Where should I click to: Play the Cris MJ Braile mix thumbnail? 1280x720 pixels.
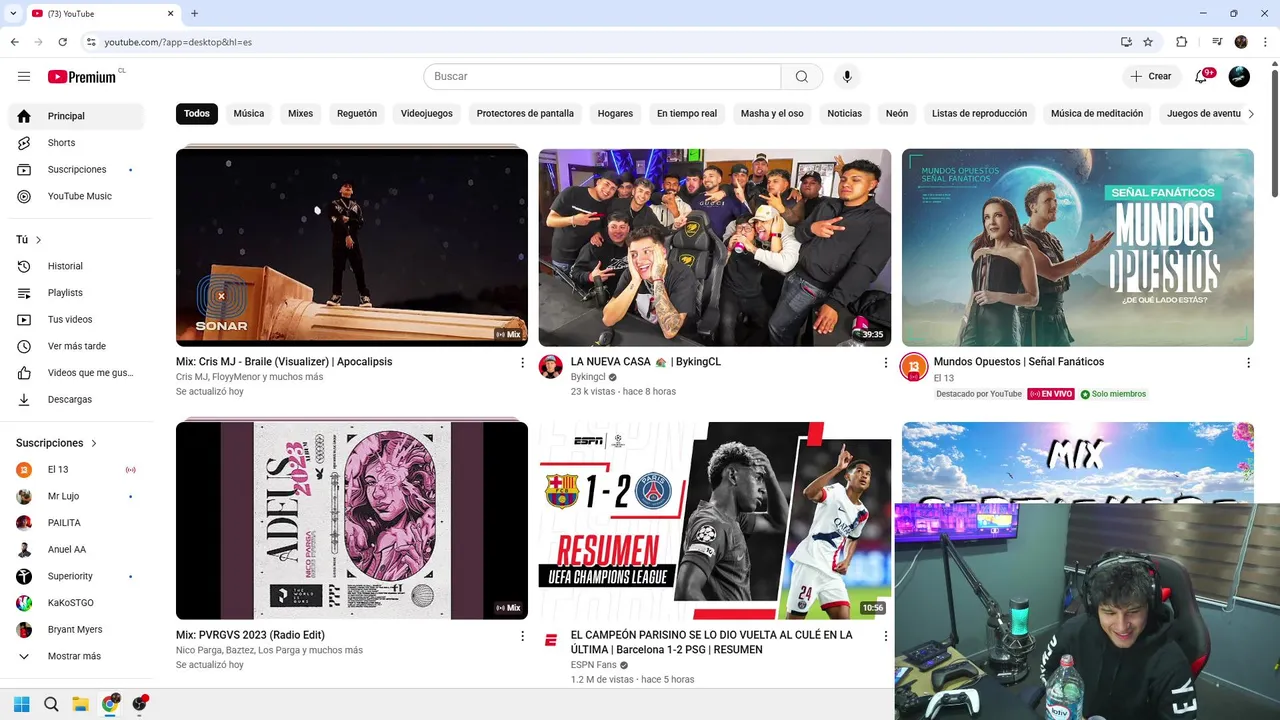coord(352,247)
